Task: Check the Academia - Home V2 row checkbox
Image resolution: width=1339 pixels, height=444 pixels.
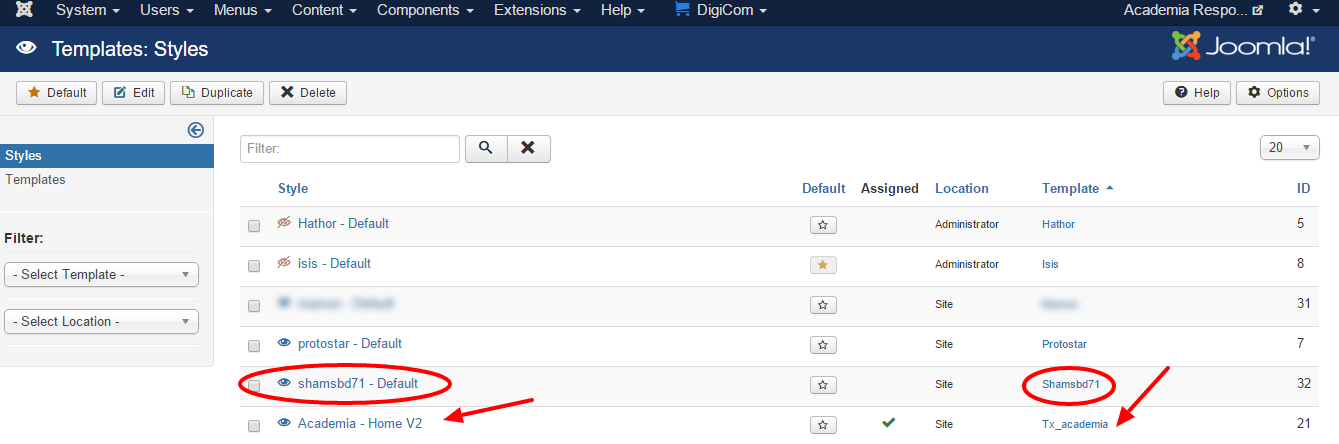Action: pyautogui.click(x=254, y=425)
